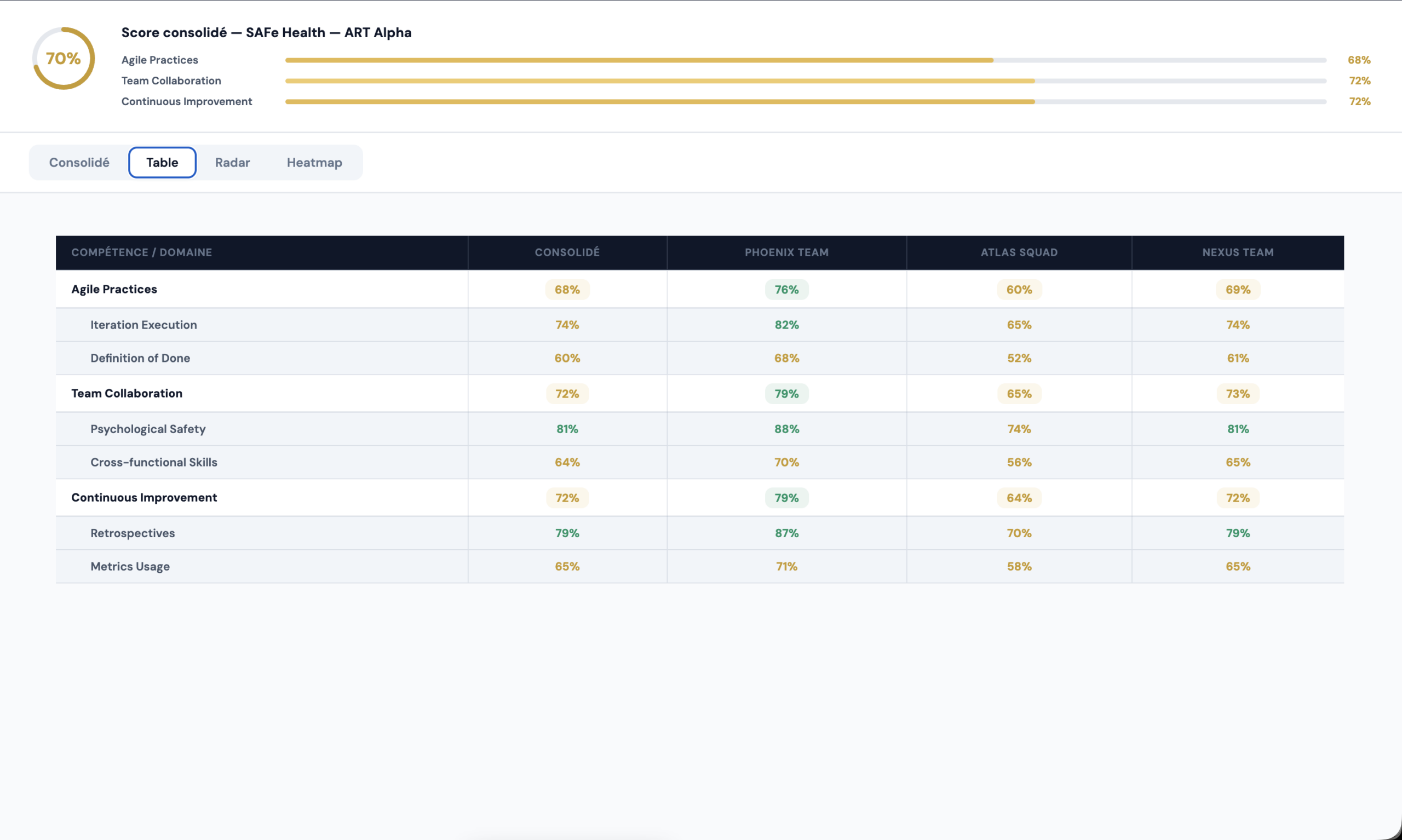This screenshot has height=840, width=1402.
Task: Click the Phoenix Team column header
Action: pyautogui.click(x=786, y=252)
